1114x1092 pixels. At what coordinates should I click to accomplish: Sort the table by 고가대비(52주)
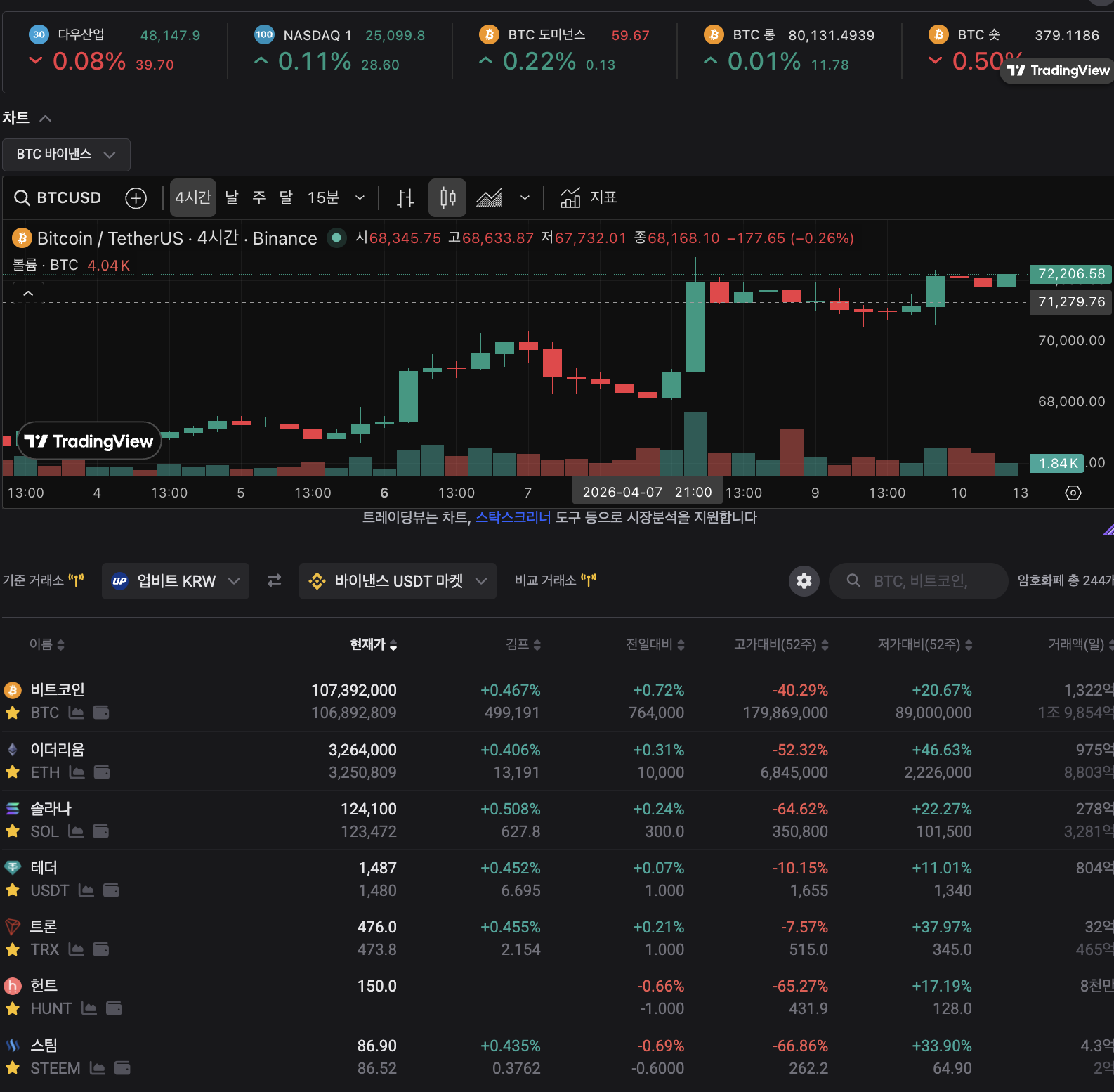[781, 644]
